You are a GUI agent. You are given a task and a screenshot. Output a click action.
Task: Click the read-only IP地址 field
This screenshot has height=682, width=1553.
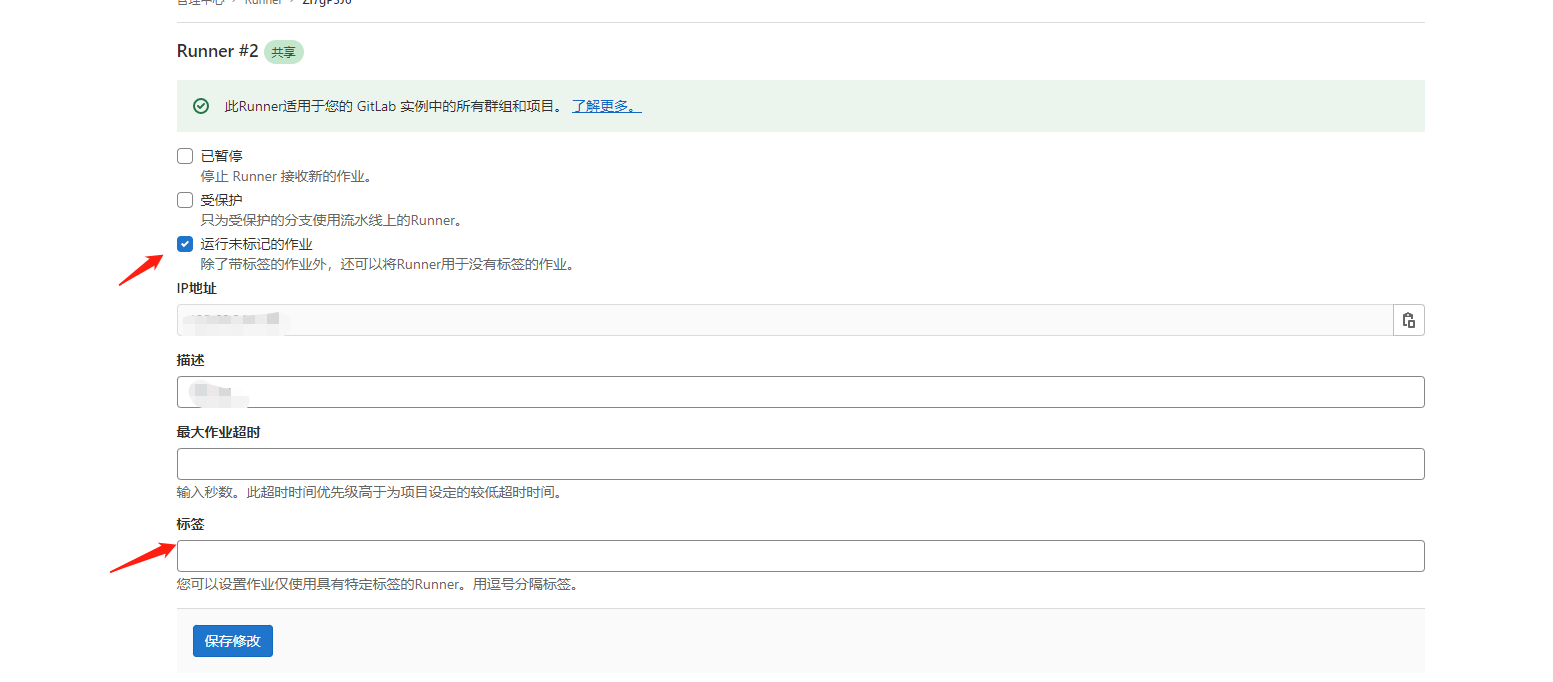(785, 320)
